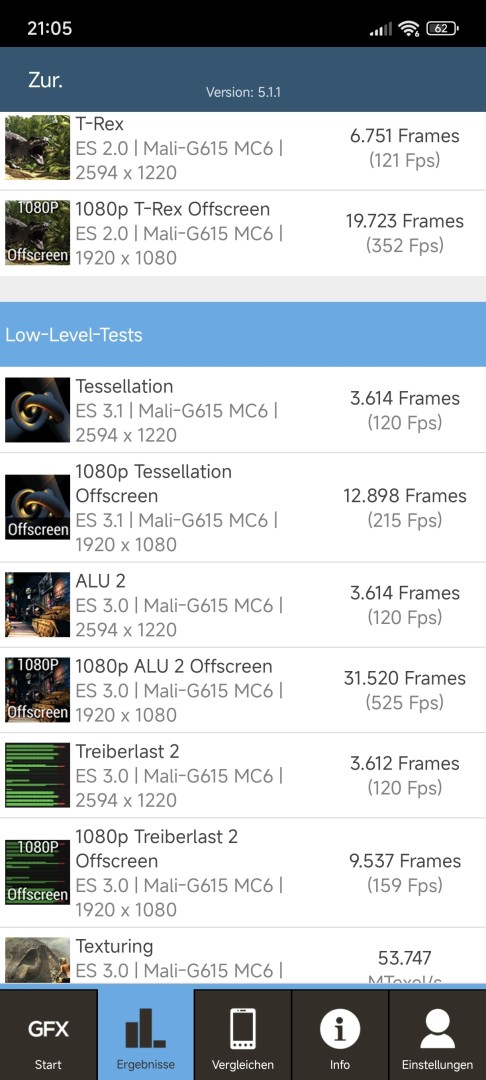This screenshot has width=486, height=1080.
Task: Select the Low-Level-Tests section header
Action: coord(243,335)
